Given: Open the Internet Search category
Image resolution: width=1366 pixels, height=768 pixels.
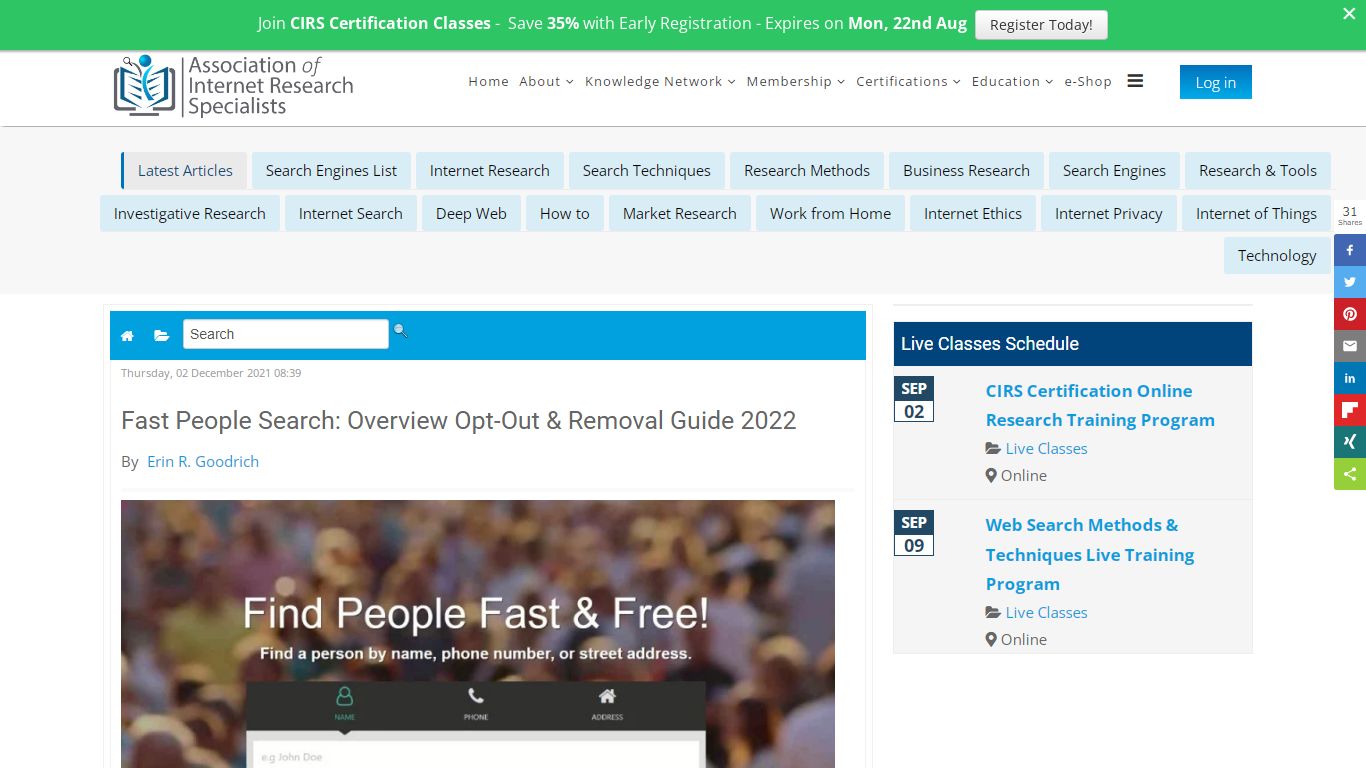Looking at the screenshot, I should (x=351, y=214).
